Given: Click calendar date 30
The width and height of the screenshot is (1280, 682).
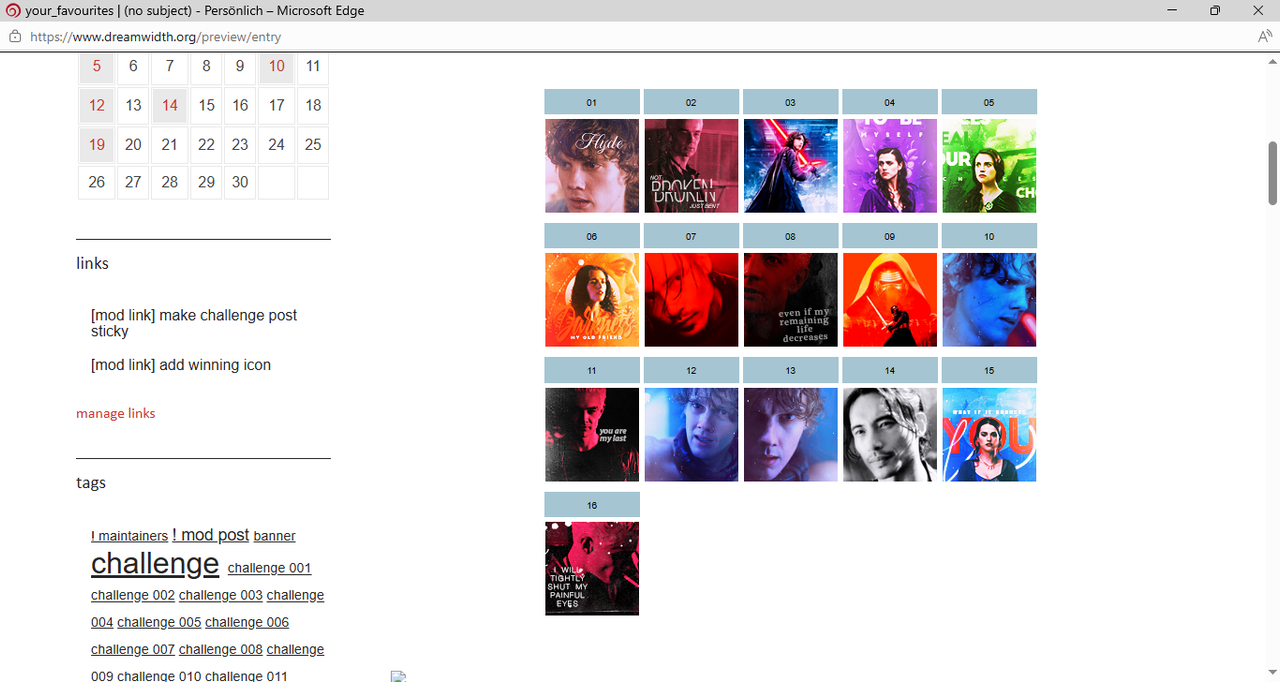Looking at the screenshot, I should [x=240, y=182].
